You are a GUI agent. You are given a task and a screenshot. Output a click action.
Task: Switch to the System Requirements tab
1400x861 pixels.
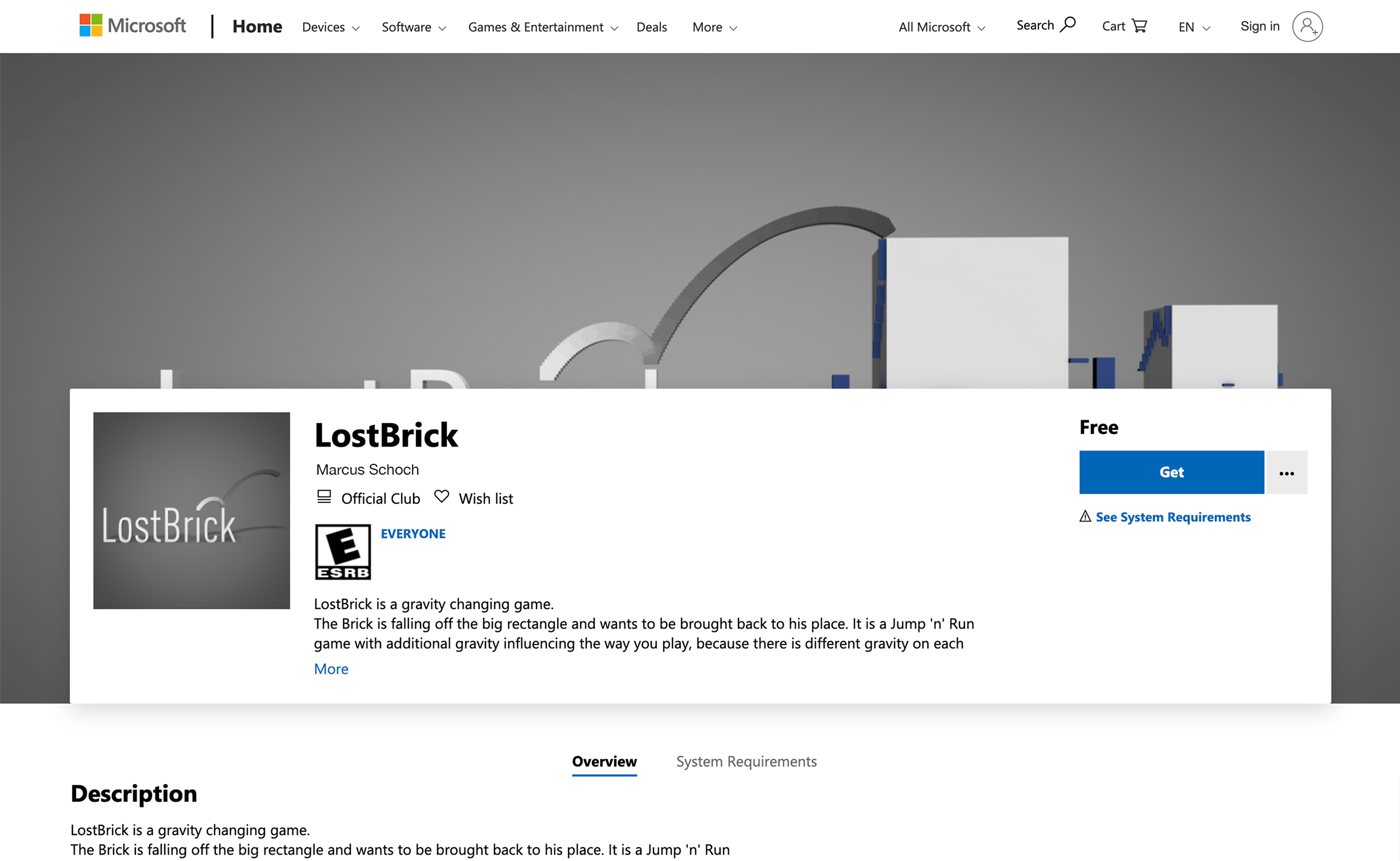tap(746, 761)
